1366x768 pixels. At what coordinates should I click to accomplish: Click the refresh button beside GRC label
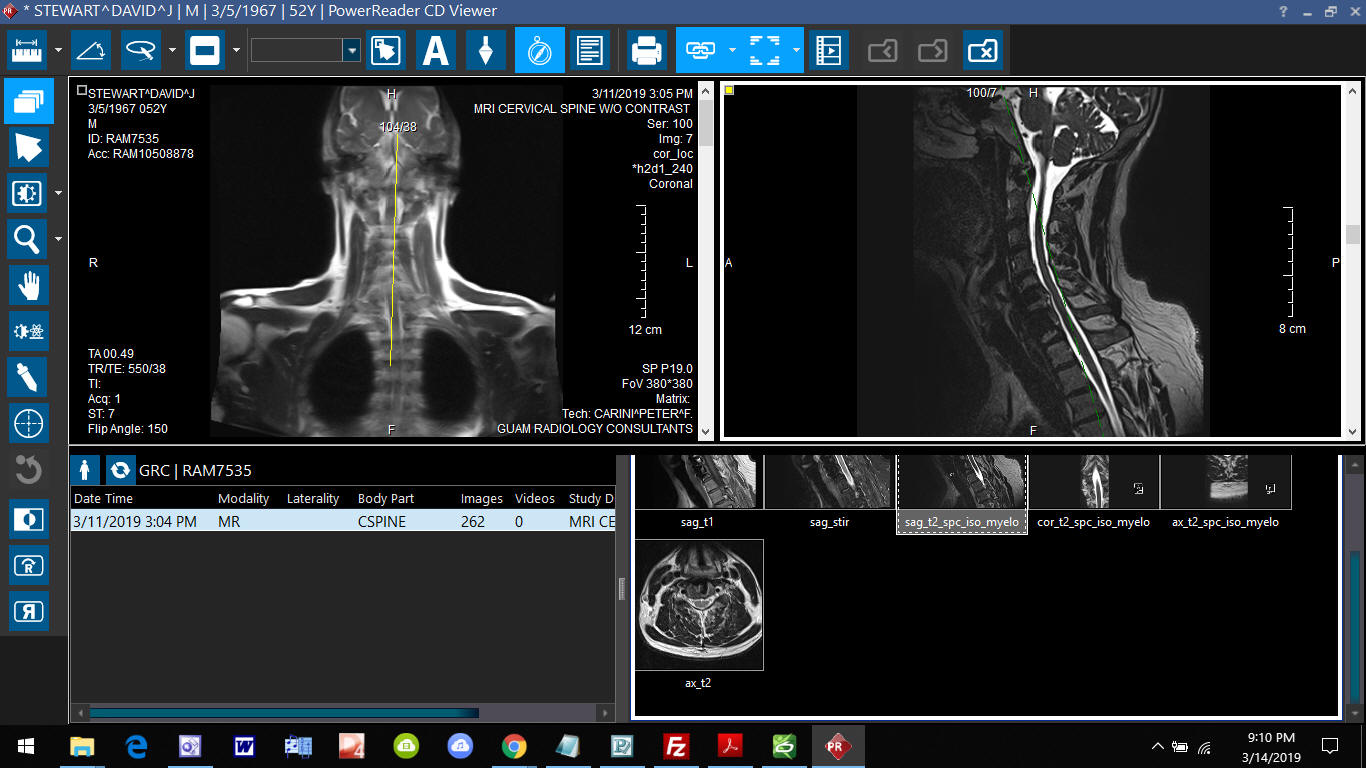point(120,469)
